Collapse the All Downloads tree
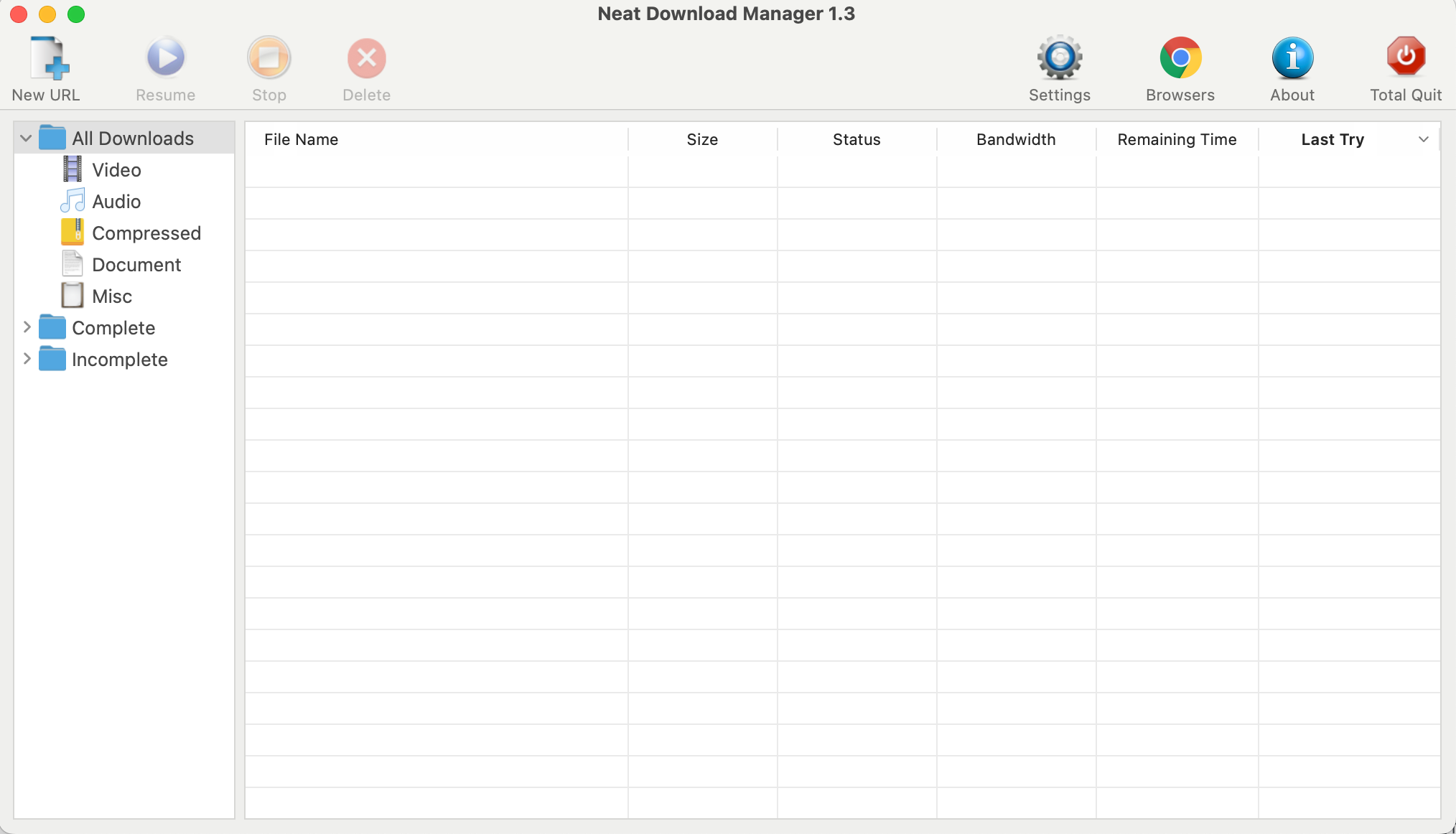Image resolution: width=1456 pixels, height=834 pixels. [x=26, y=139]
